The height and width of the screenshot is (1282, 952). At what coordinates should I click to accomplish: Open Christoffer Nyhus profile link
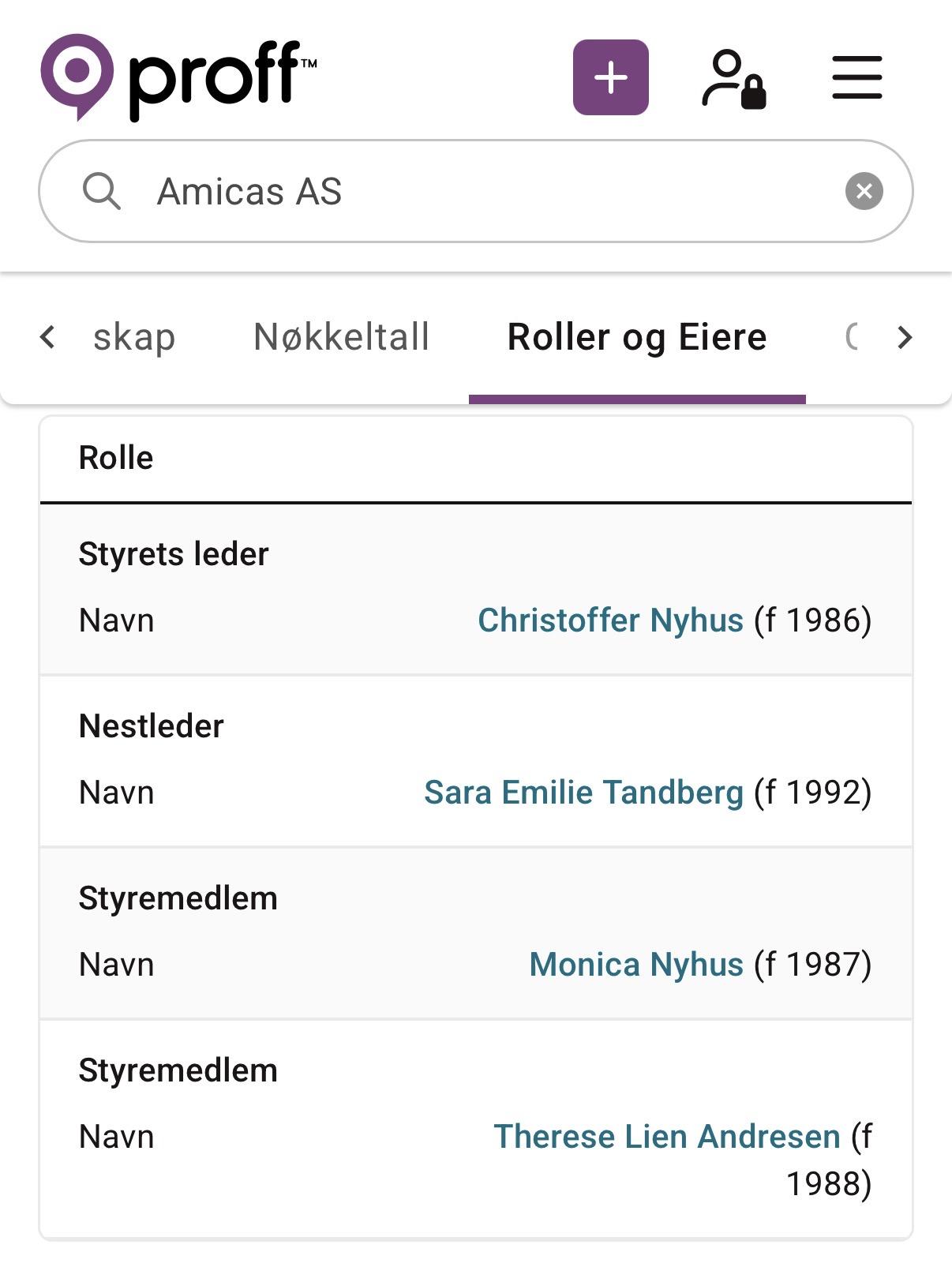coord(610,620)
